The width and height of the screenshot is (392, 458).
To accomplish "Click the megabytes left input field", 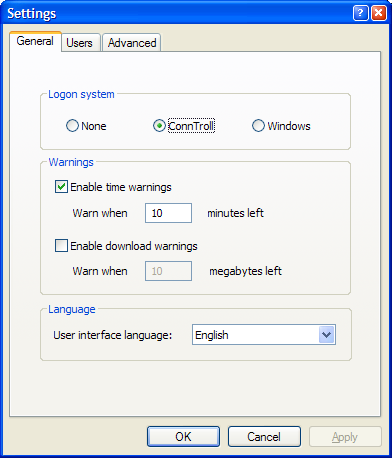I will (168, 271).
